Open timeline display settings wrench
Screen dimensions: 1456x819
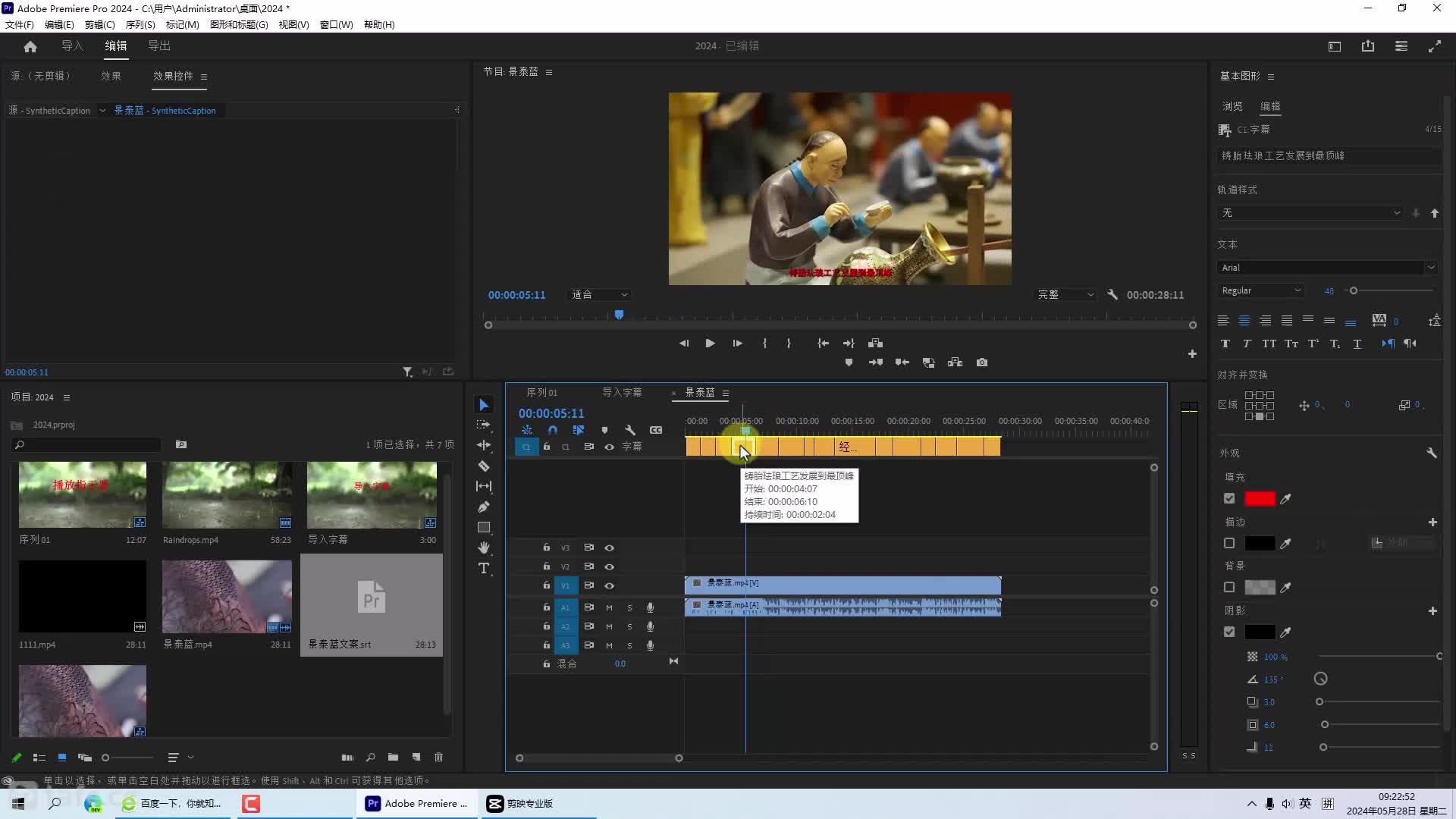tap(630, 430)
